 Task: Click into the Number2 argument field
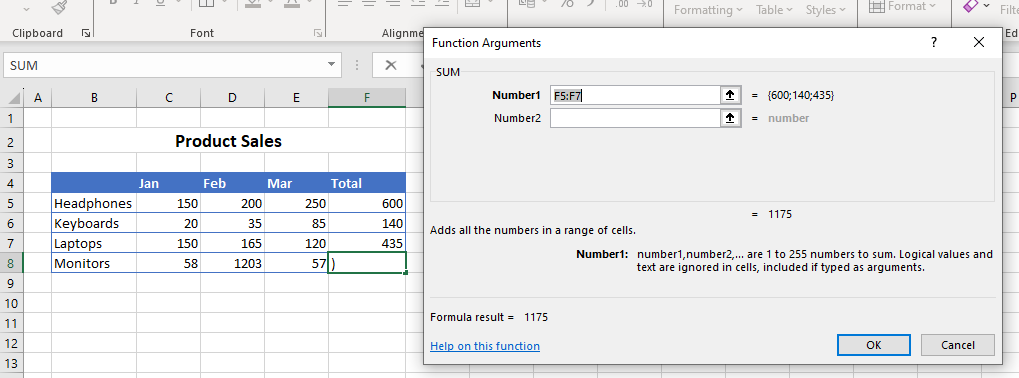pos(635,118)
